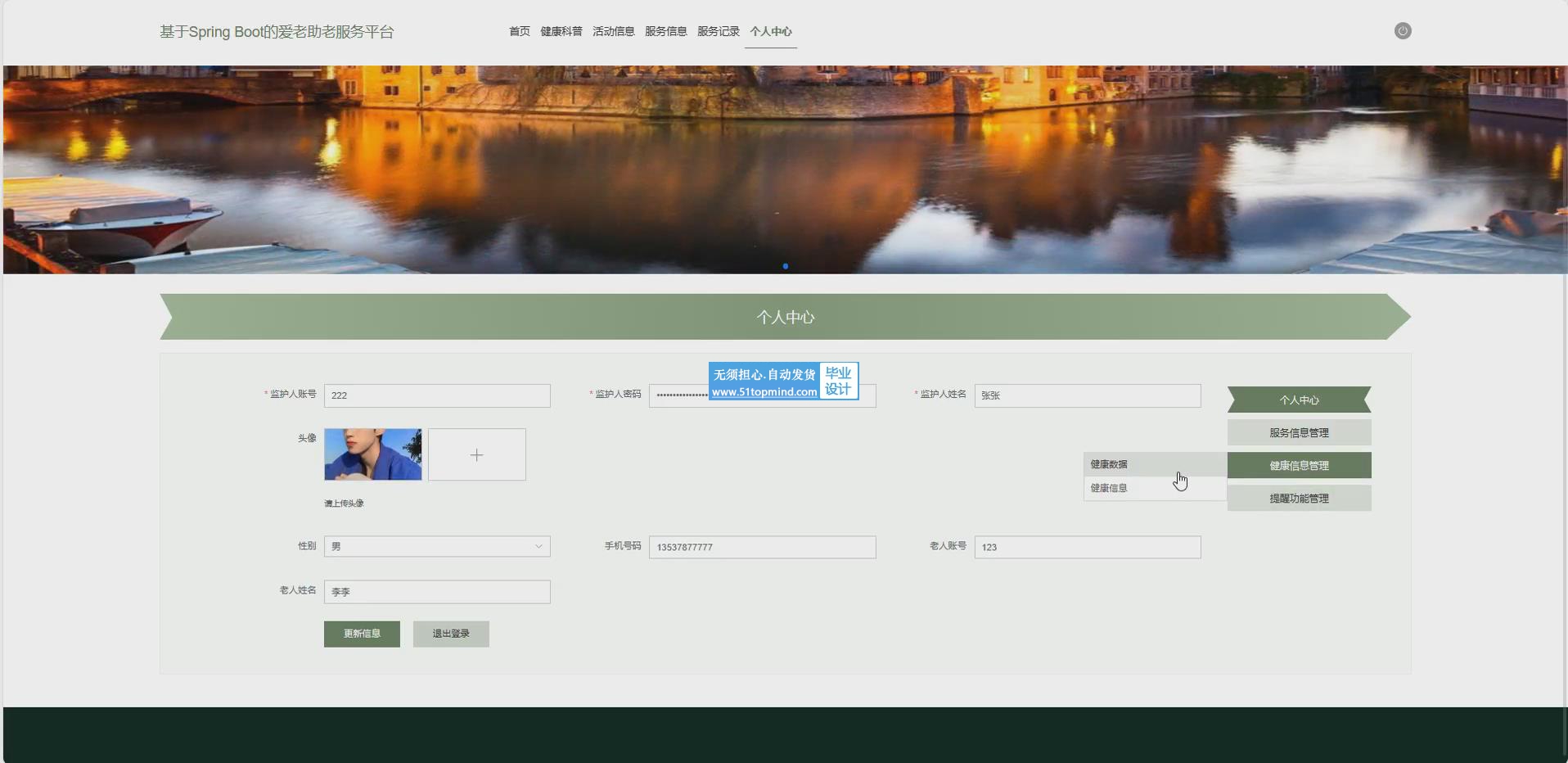The height and width of the screenshot is (763, 1568).
Task: Open 服务信息管理 in the side menu
Action: click(x=1300, y=432)
